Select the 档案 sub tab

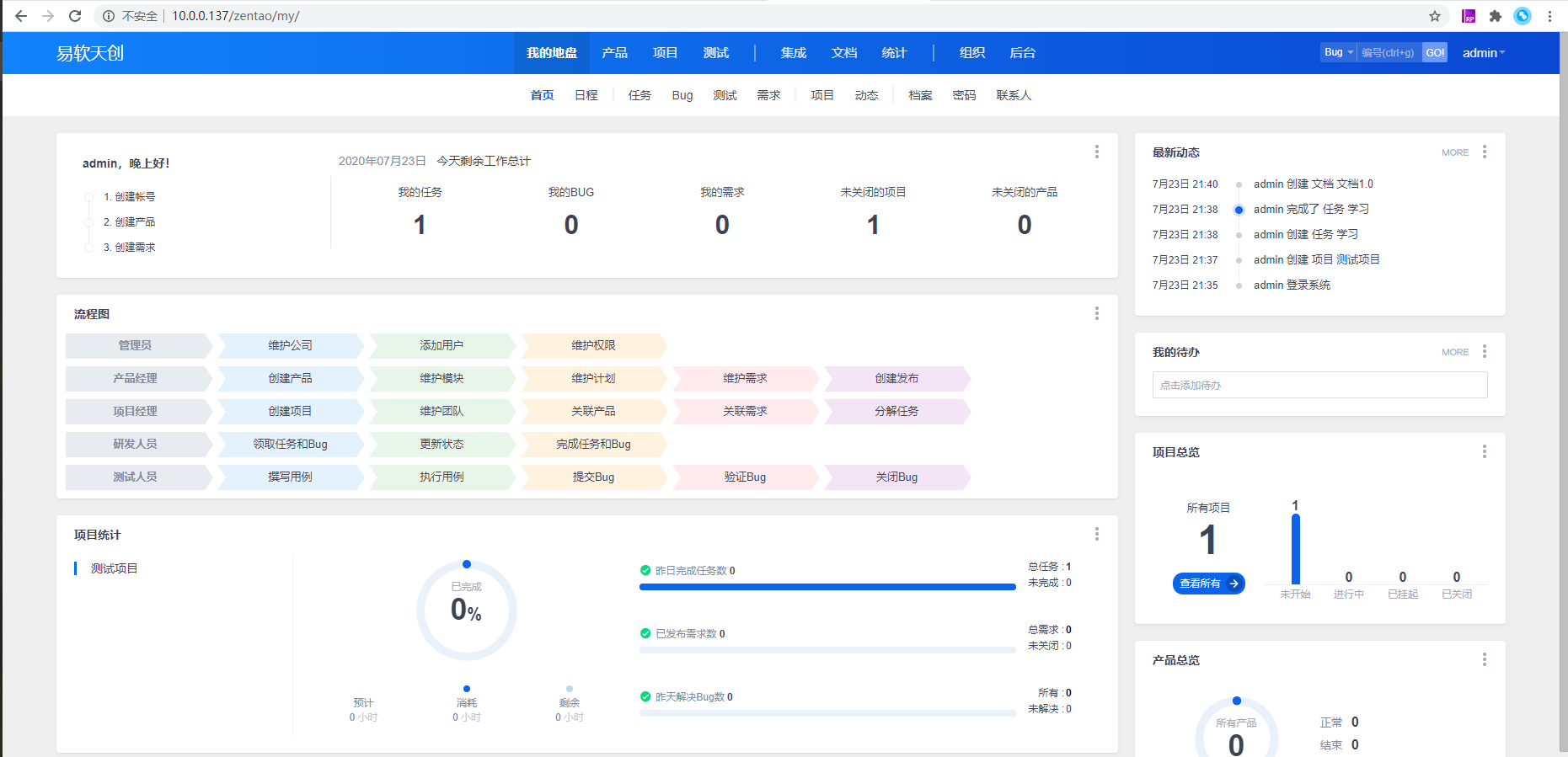click(920, 95)
